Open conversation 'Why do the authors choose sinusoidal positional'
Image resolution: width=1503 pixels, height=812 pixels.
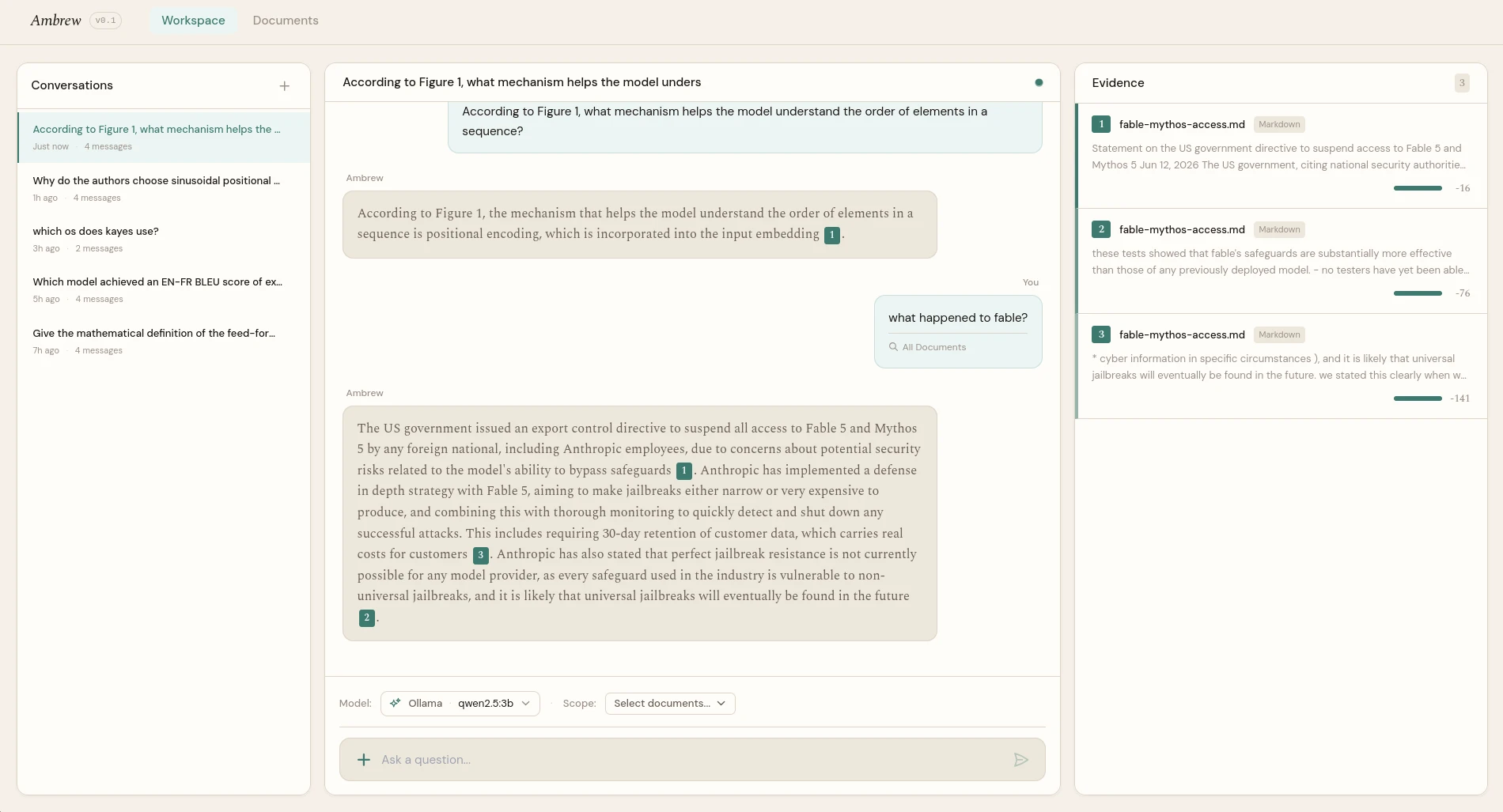coord(164,189)
